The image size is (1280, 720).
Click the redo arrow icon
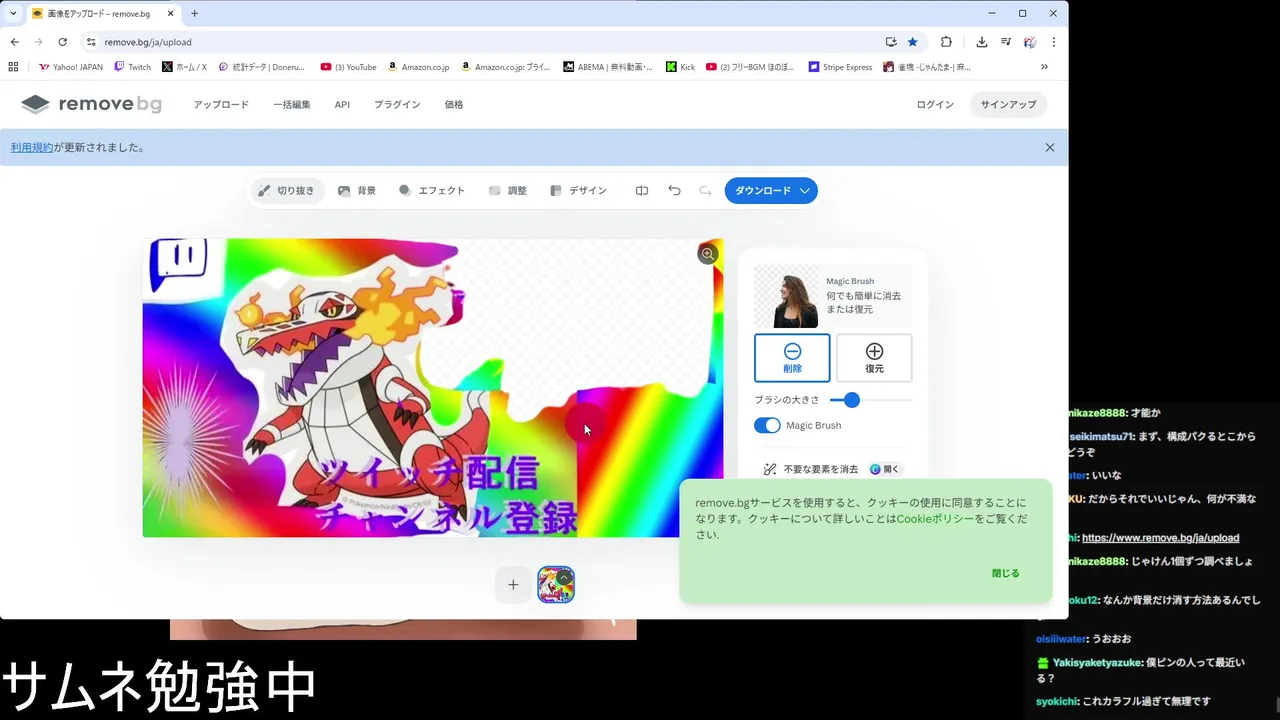click(x=705, y=190)
